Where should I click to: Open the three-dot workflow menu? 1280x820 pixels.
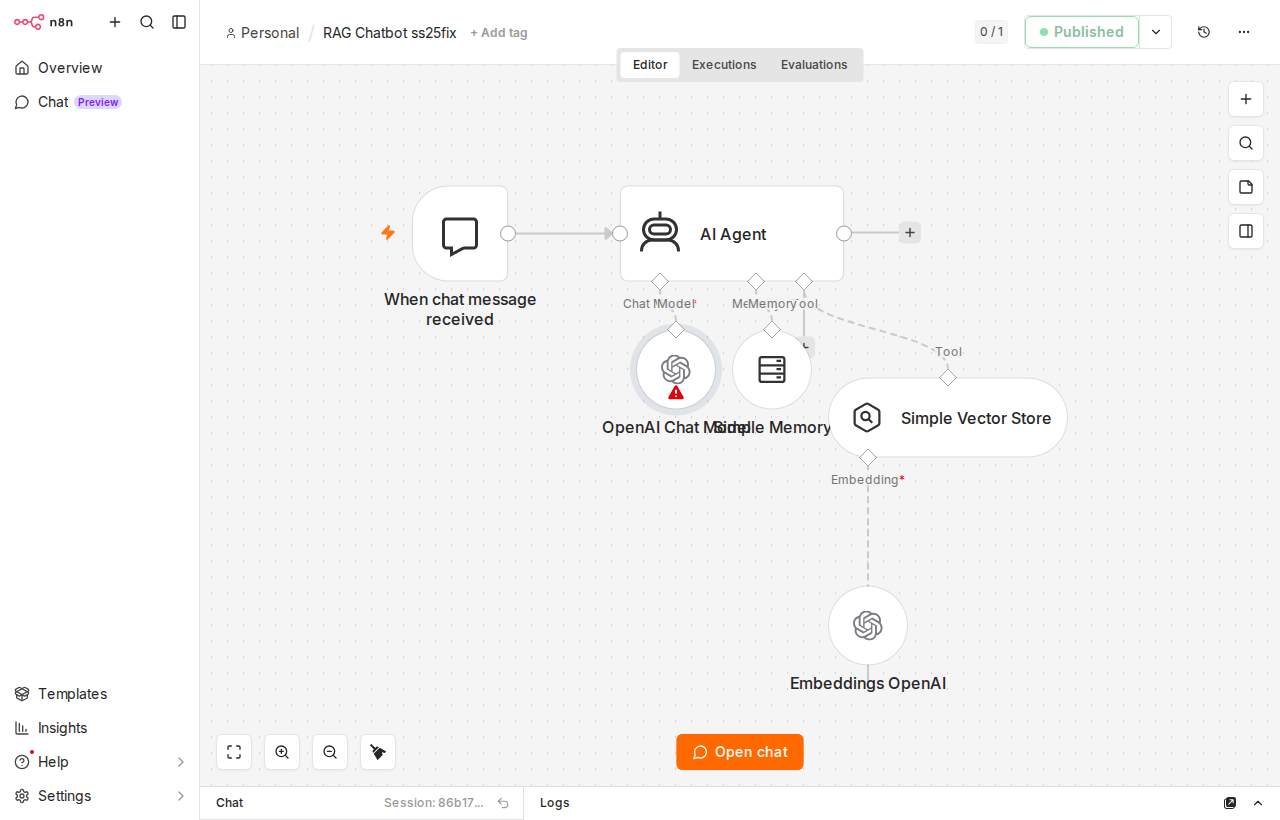(x=1244, y=32)
